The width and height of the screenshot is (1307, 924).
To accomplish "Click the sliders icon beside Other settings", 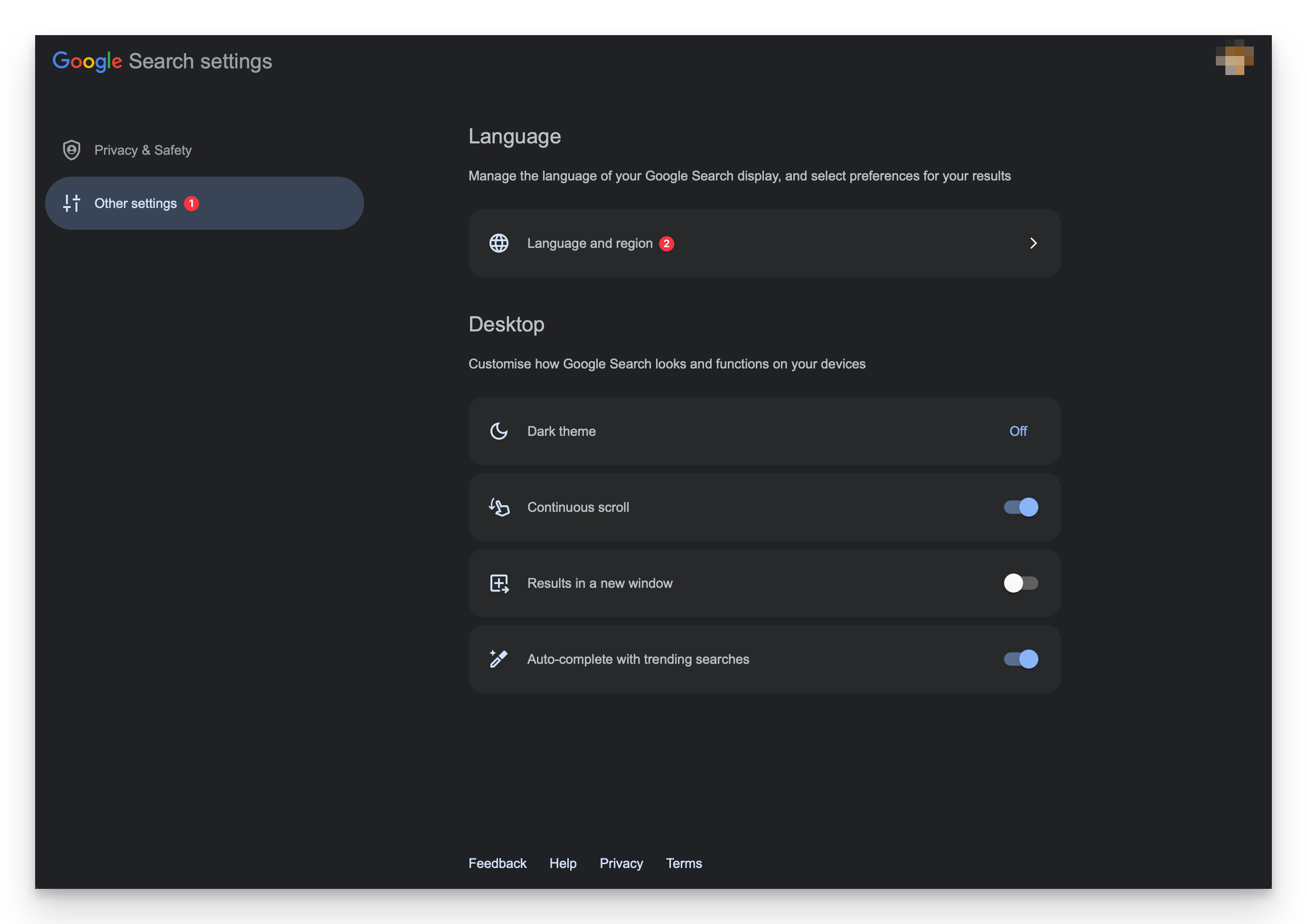I will pyautogui.click(x=72, y=203).
